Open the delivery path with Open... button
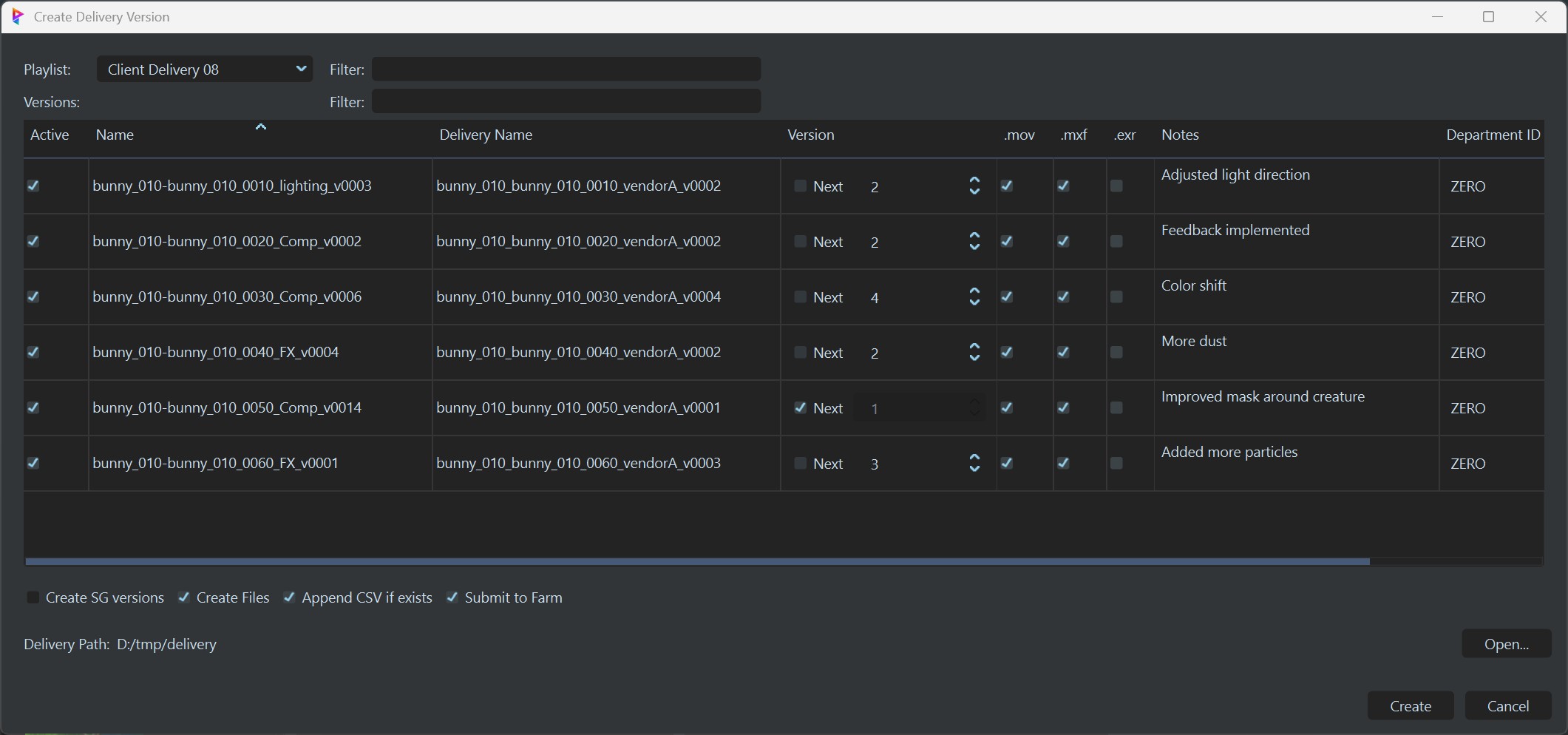The height and width of the screenshot is (735, 1568). (1505, 643)
